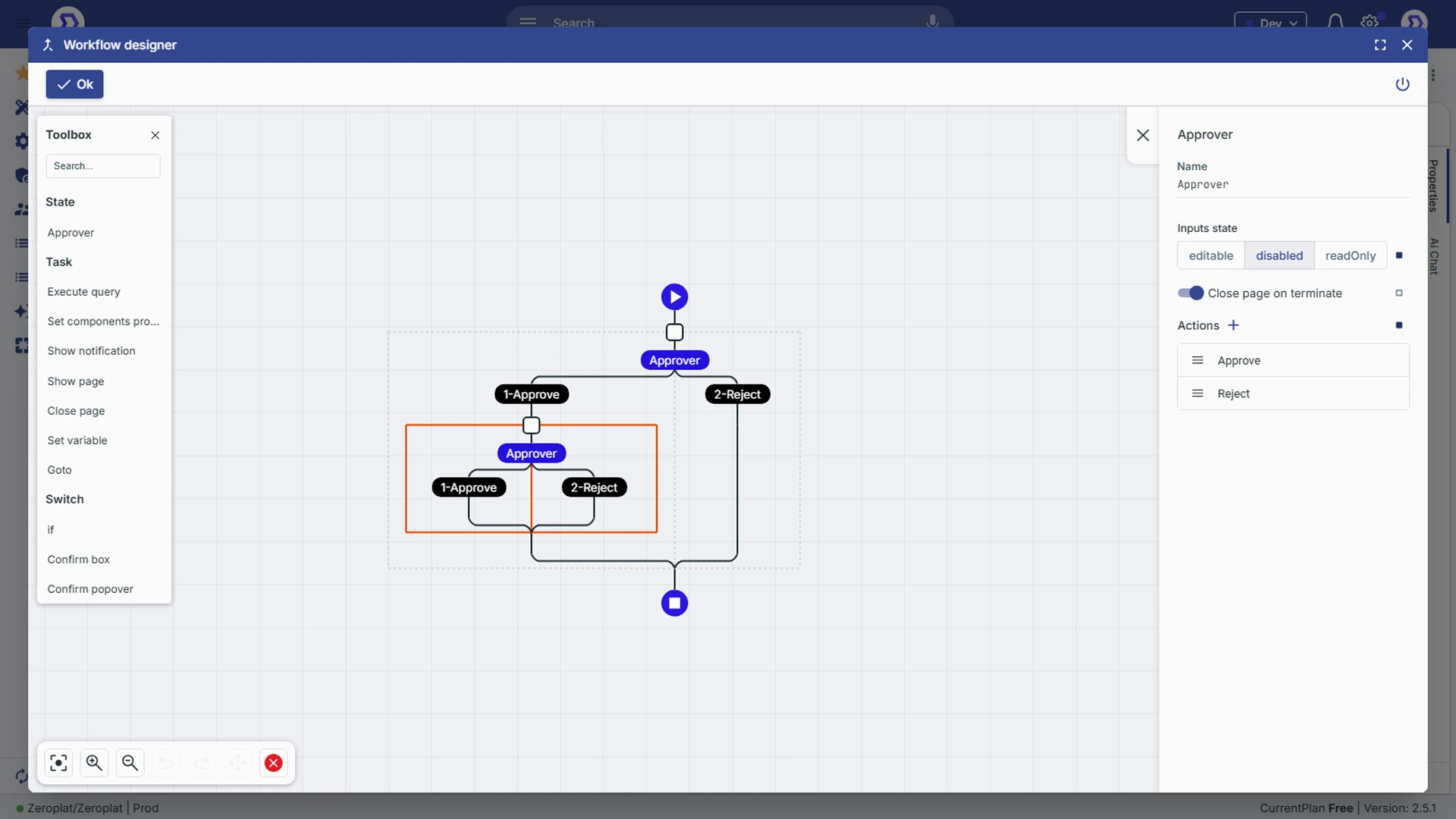Select the top Approver state node
Viewport: 1456px width, 819px height.
tap(674, 360)
